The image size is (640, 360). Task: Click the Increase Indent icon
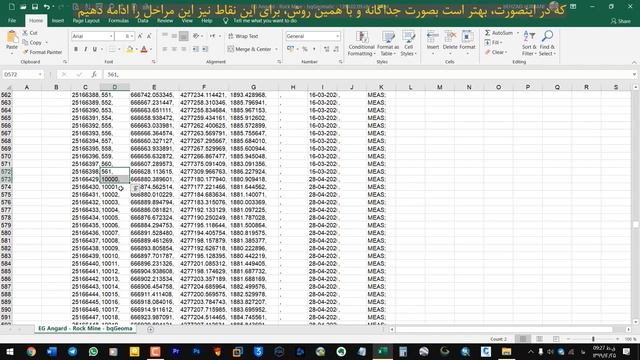click(205, 49)
